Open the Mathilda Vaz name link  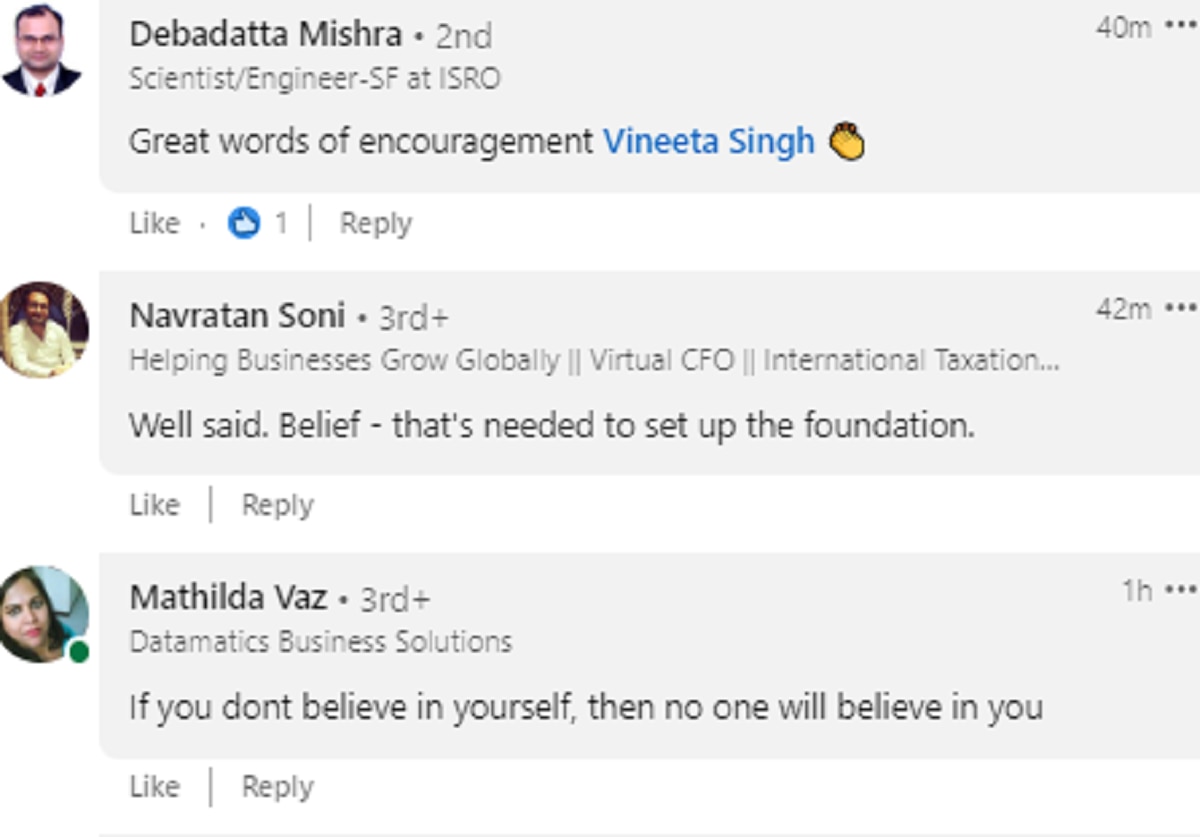[x=228, y=598]
